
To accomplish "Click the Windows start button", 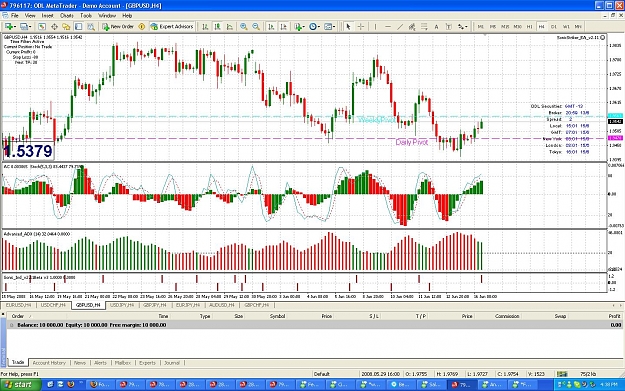I will [21, 385].
